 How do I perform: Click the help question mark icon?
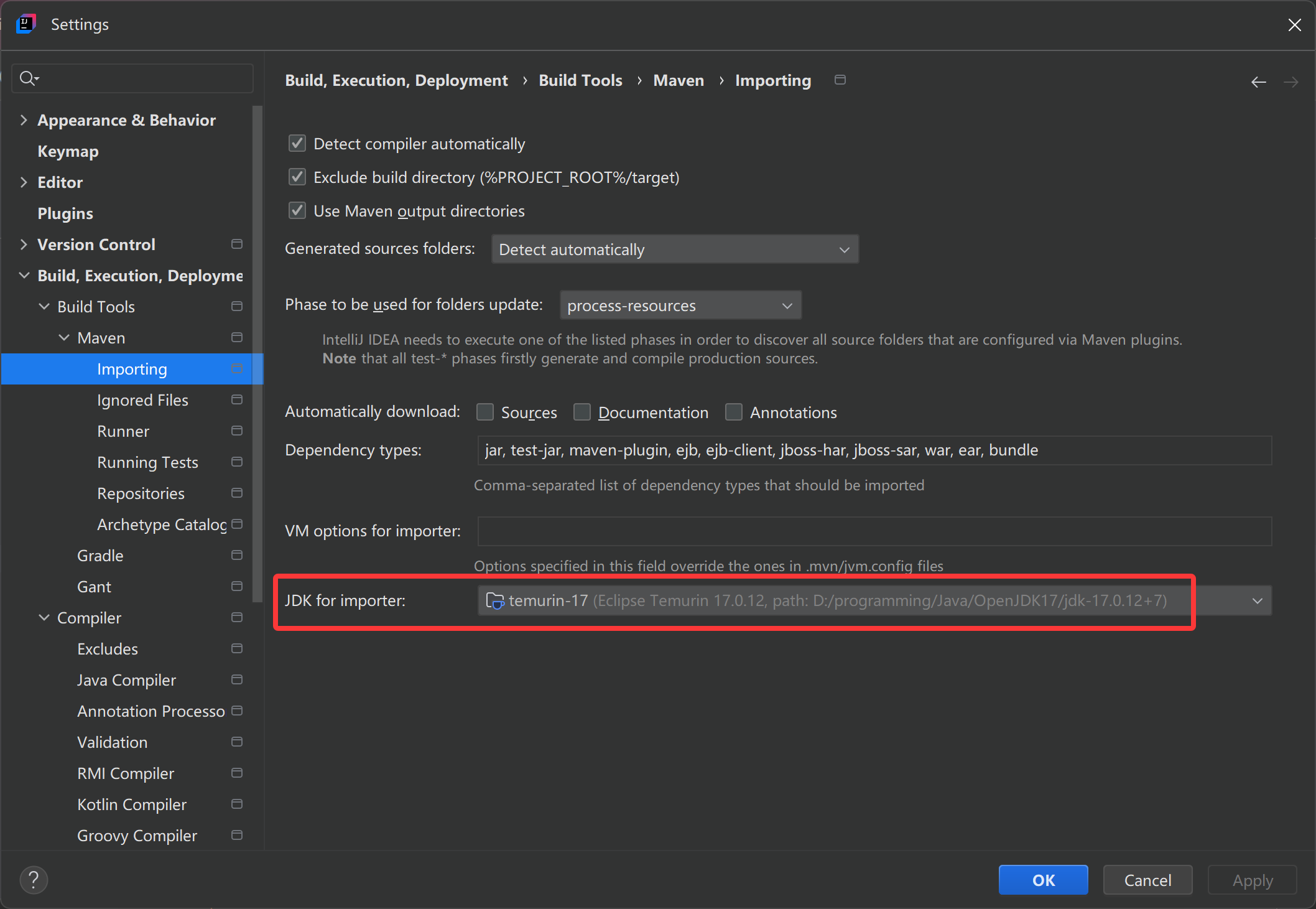(34, 880)
